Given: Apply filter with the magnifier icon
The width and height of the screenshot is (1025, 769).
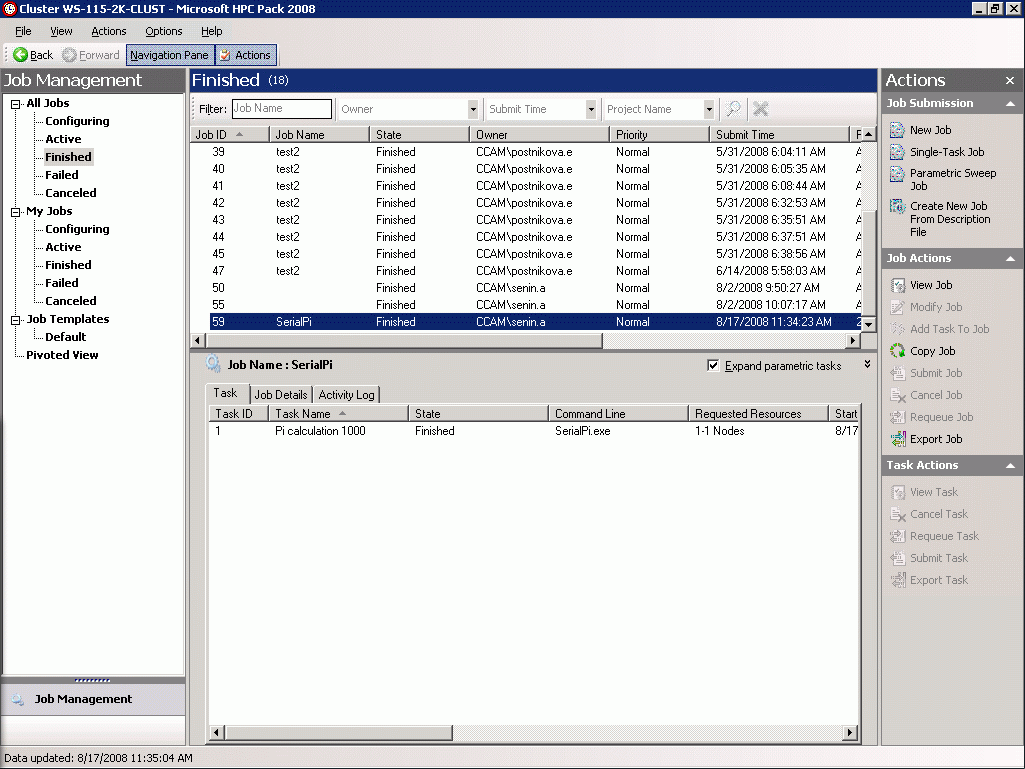Looking at the screenshot, I should pos(733,109).
